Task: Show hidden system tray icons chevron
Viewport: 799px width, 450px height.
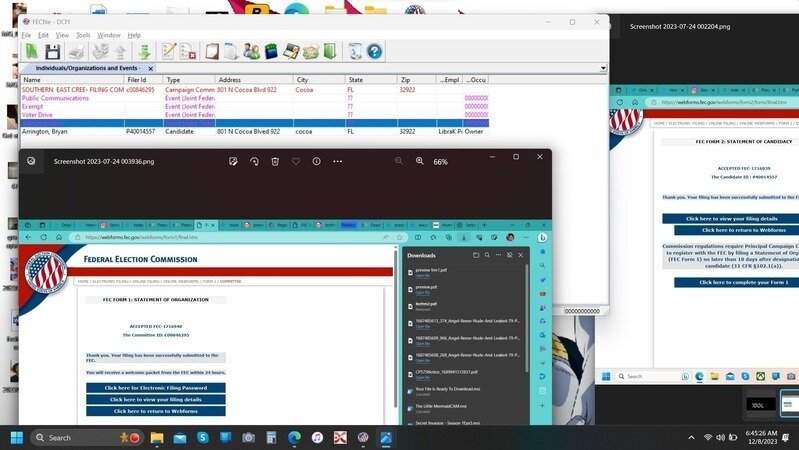Action: [x=691, y=438]
